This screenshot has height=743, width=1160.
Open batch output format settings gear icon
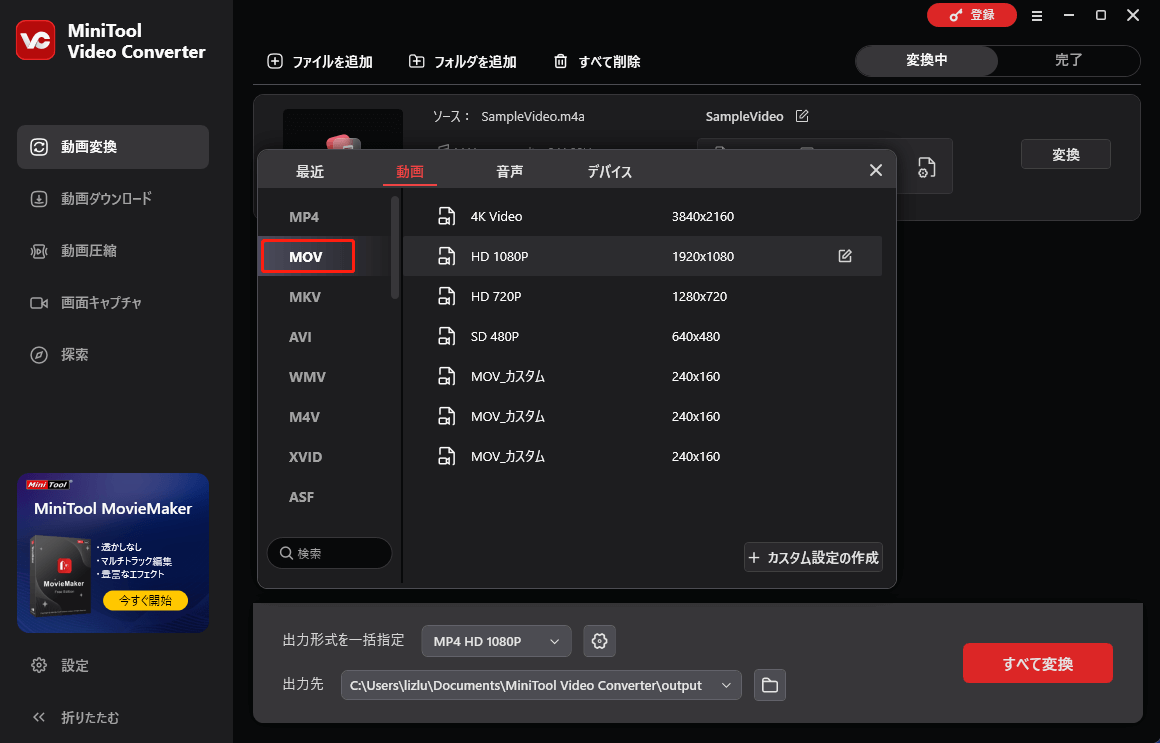point(599,641)
